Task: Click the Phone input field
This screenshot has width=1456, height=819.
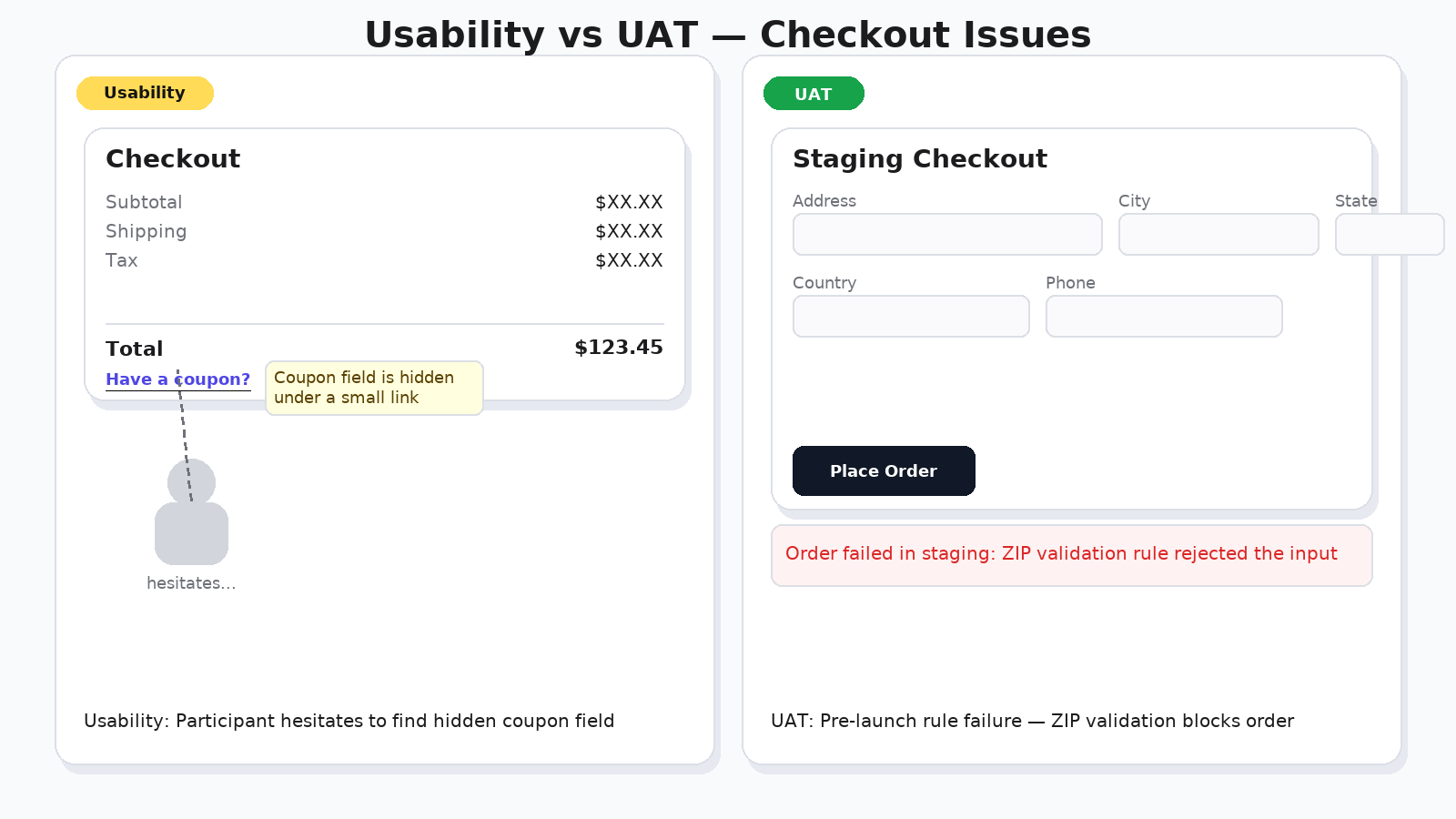Action: [x=1164, y=317]
